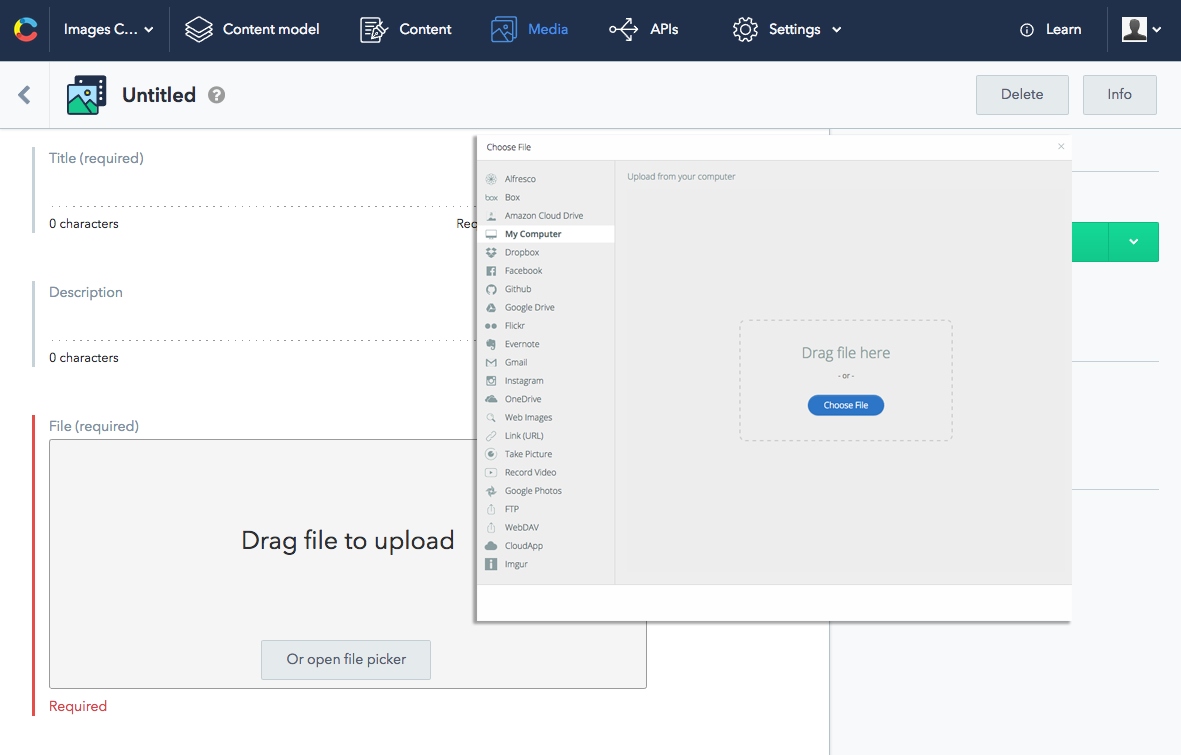1181x755 pixels.
Task: Click the blue Choose File button
Action: (x=846, y=405)
